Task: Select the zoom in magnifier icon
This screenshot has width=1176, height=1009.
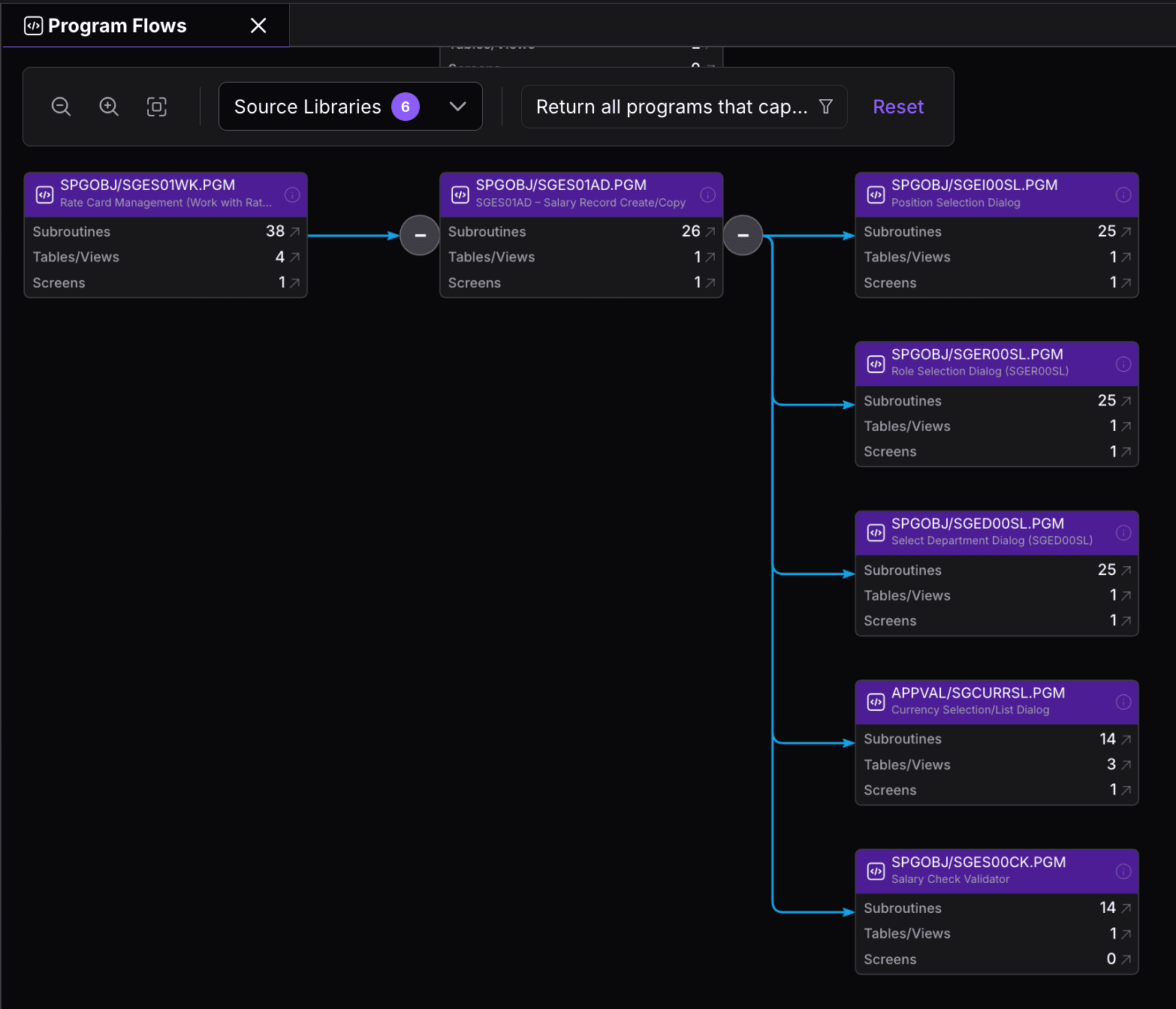Action: (x=109, y=106)
